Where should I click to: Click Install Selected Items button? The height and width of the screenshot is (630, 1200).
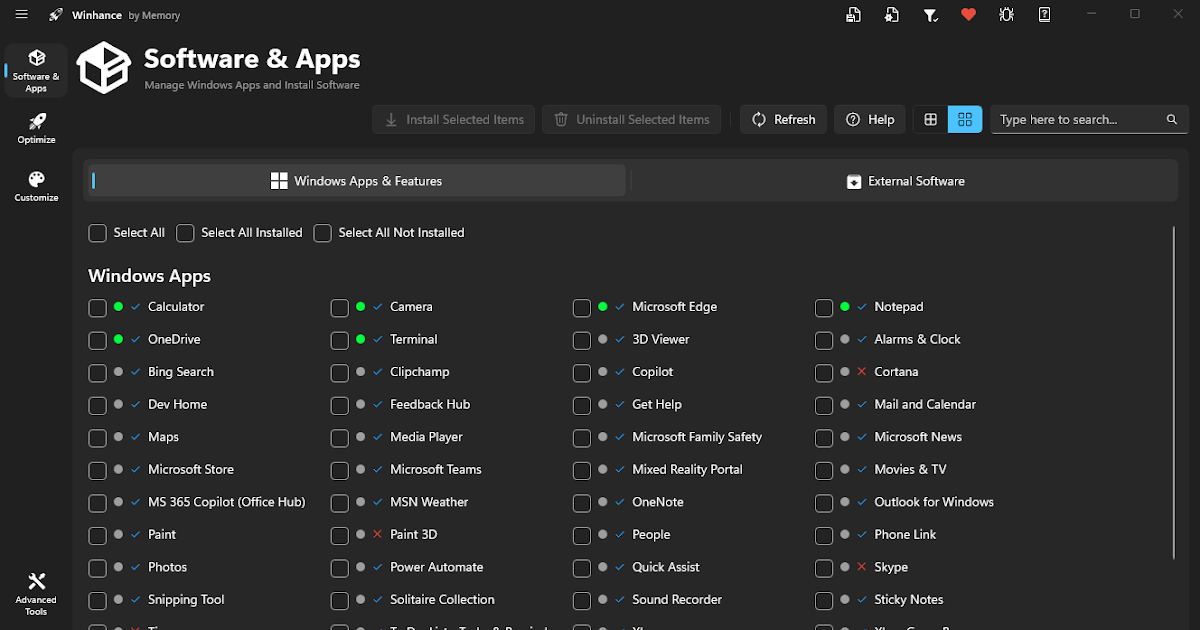tap(454, 119)
